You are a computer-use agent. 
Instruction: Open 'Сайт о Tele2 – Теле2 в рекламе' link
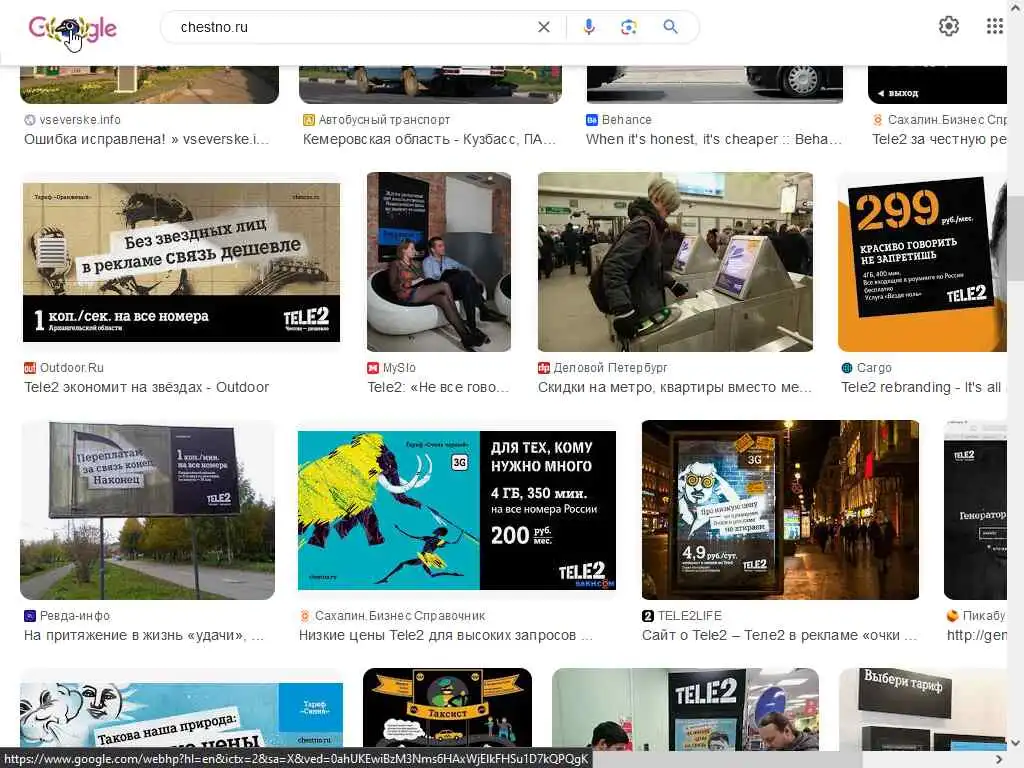pyautogui.click(x=779, y=635)
